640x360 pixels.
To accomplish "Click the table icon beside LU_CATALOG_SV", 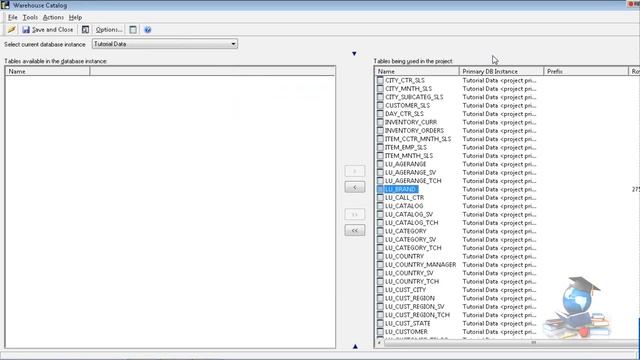I will click(380, 214).
